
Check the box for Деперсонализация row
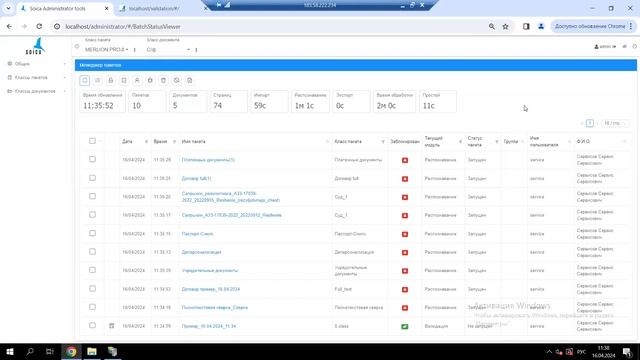tap(92, 251)
